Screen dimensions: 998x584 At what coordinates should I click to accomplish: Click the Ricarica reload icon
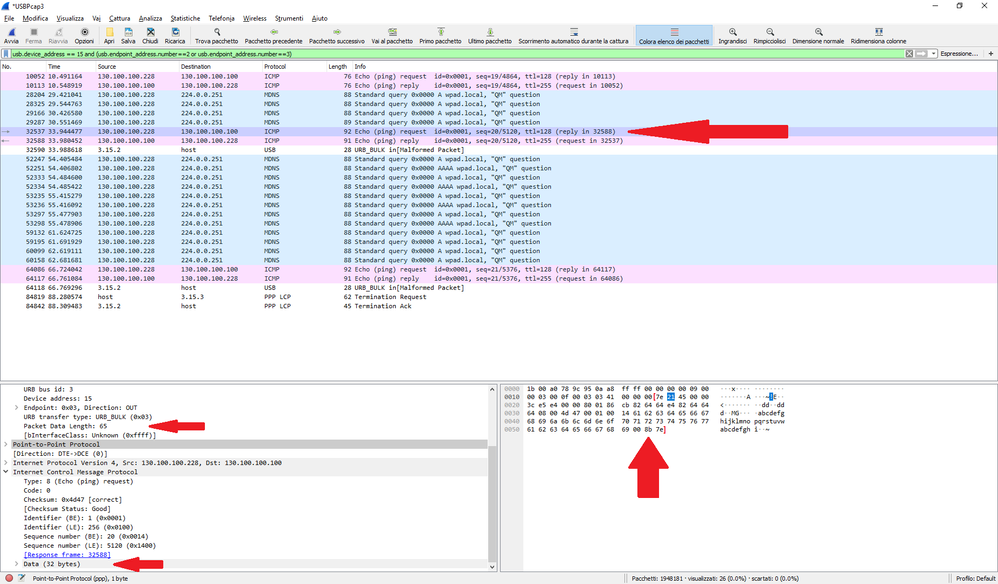pos(175,32)
